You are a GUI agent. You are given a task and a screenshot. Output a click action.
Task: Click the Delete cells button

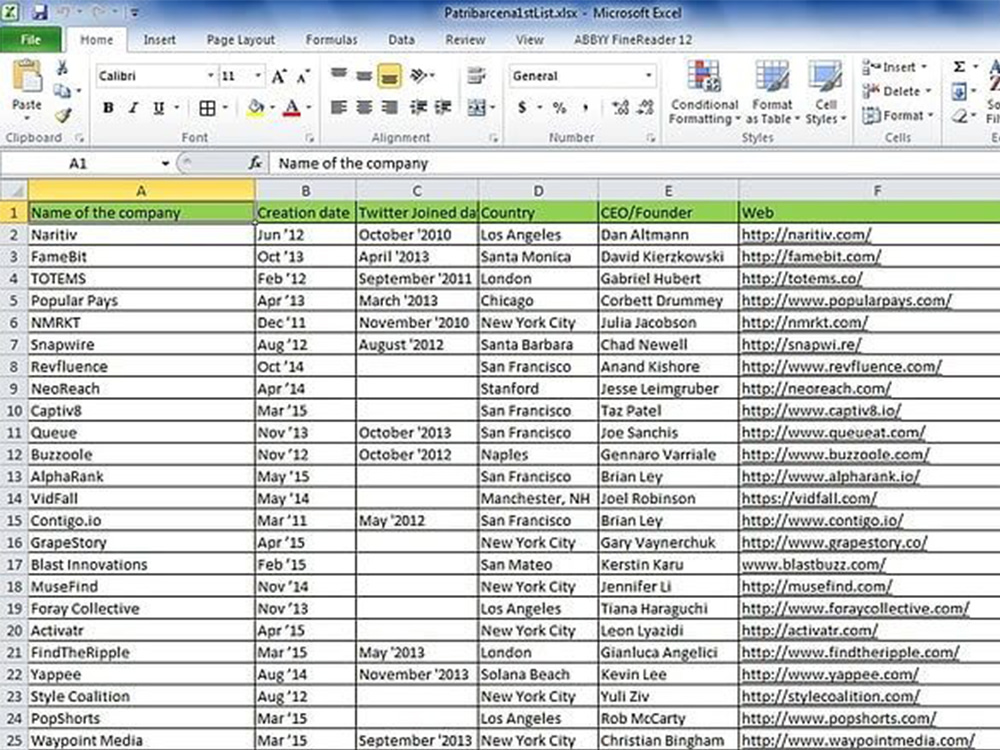[897, 91]
